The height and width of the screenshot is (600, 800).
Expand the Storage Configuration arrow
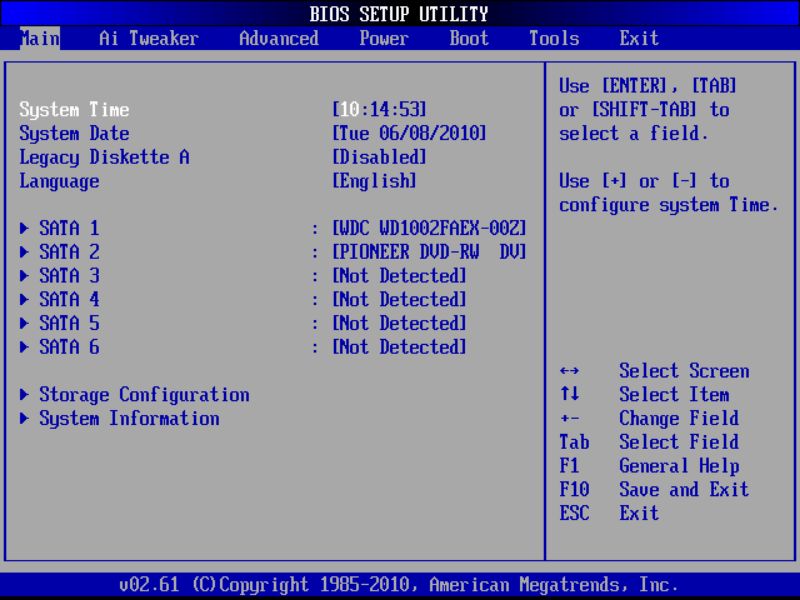click(x=24, y=394)
